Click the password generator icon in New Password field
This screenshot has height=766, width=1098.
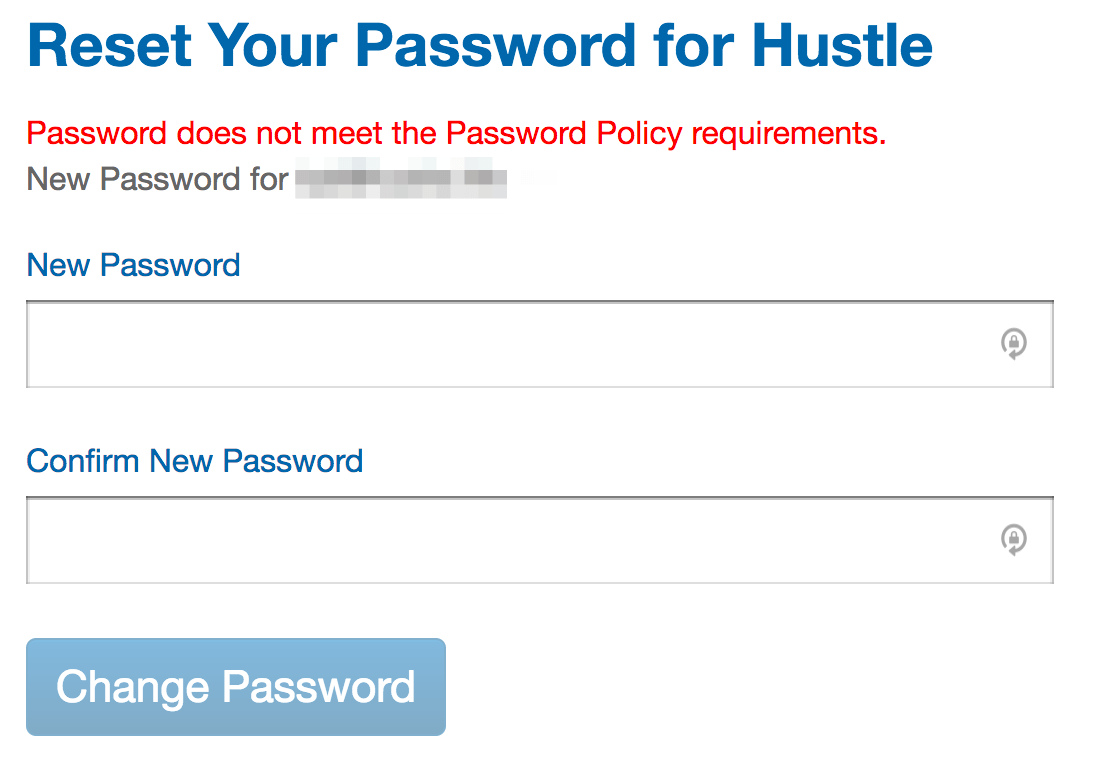[1014, 344]
